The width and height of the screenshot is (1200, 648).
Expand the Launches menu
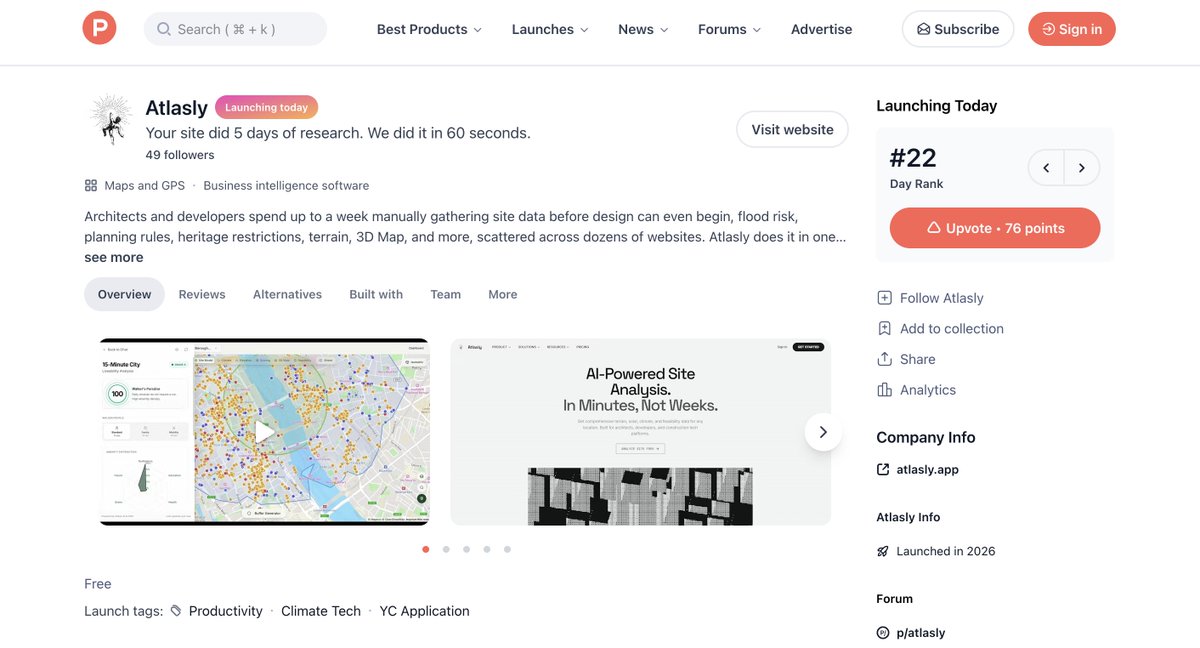(x=550, y=29)
